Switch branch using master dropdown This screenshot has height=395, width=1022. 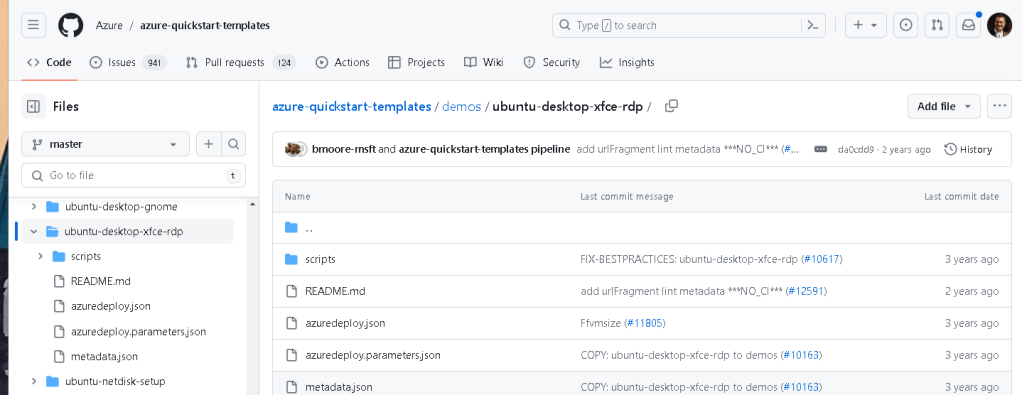[106, 144]
